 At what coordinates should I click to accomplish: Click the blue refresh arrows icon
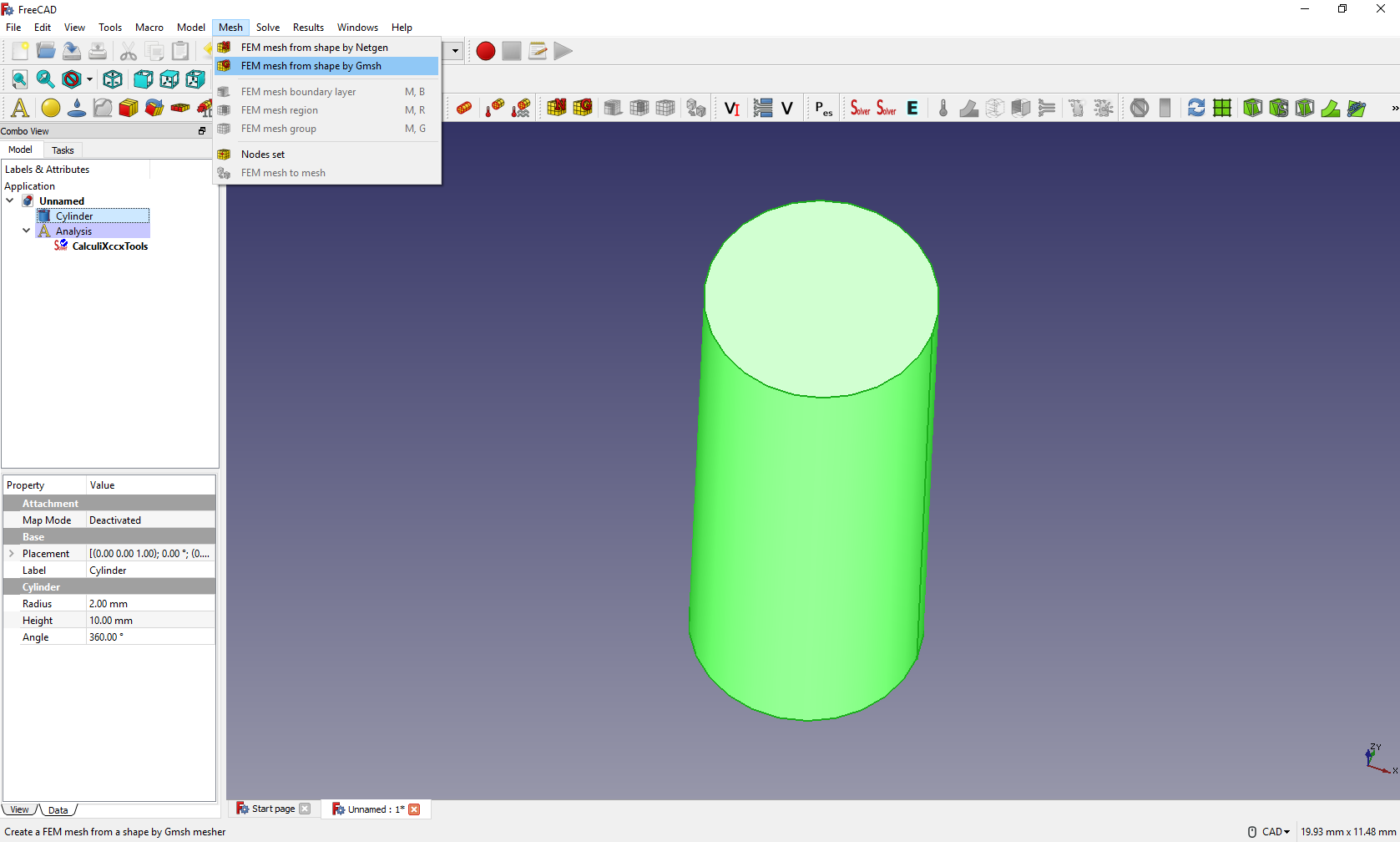[x=1196, y=108]
